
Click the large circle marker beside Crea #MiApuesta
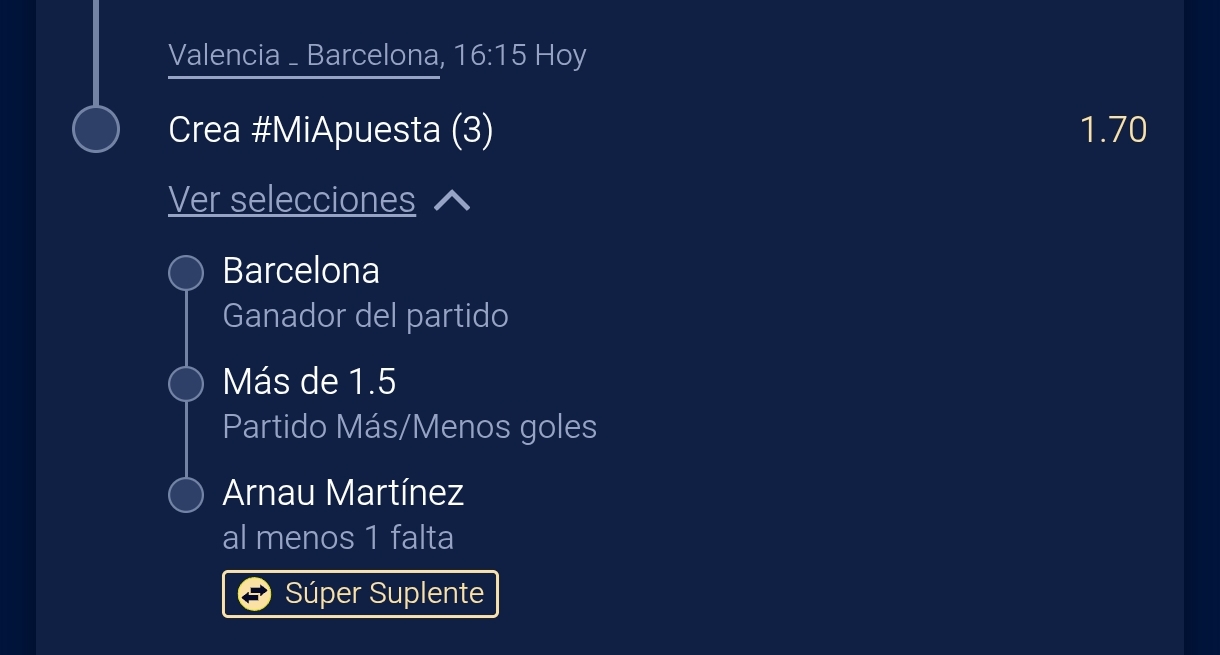pos(96,130)
